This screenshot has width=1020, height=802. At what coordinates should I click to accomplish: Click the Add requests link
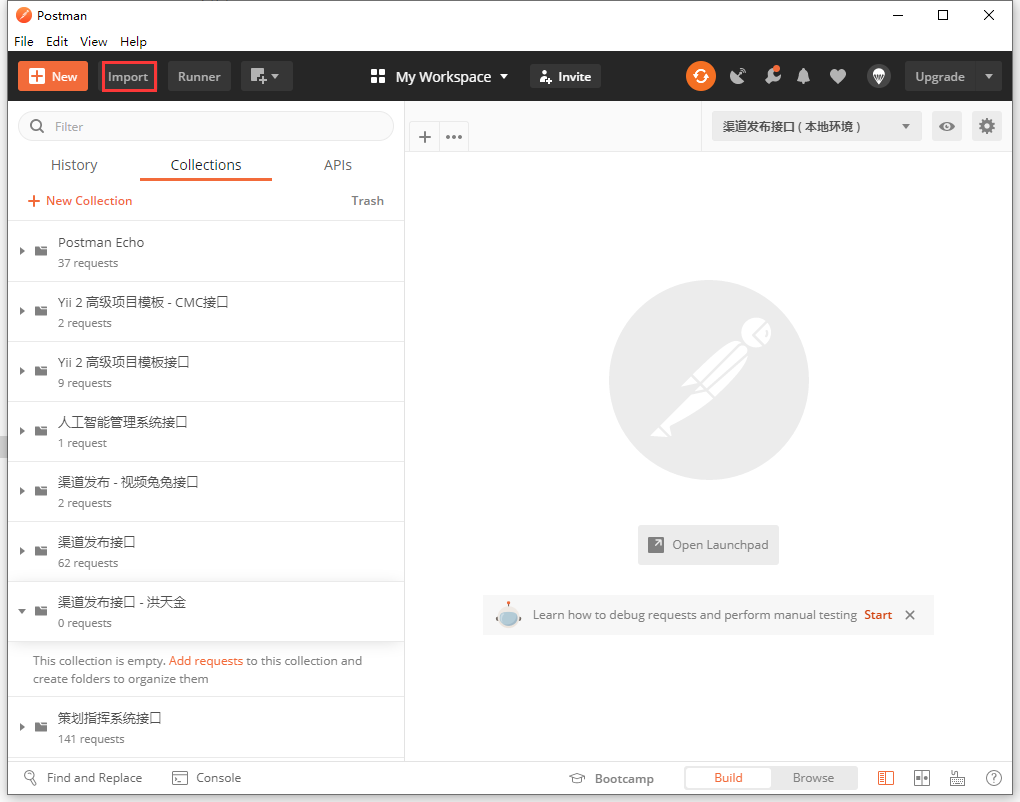(206, 661)
